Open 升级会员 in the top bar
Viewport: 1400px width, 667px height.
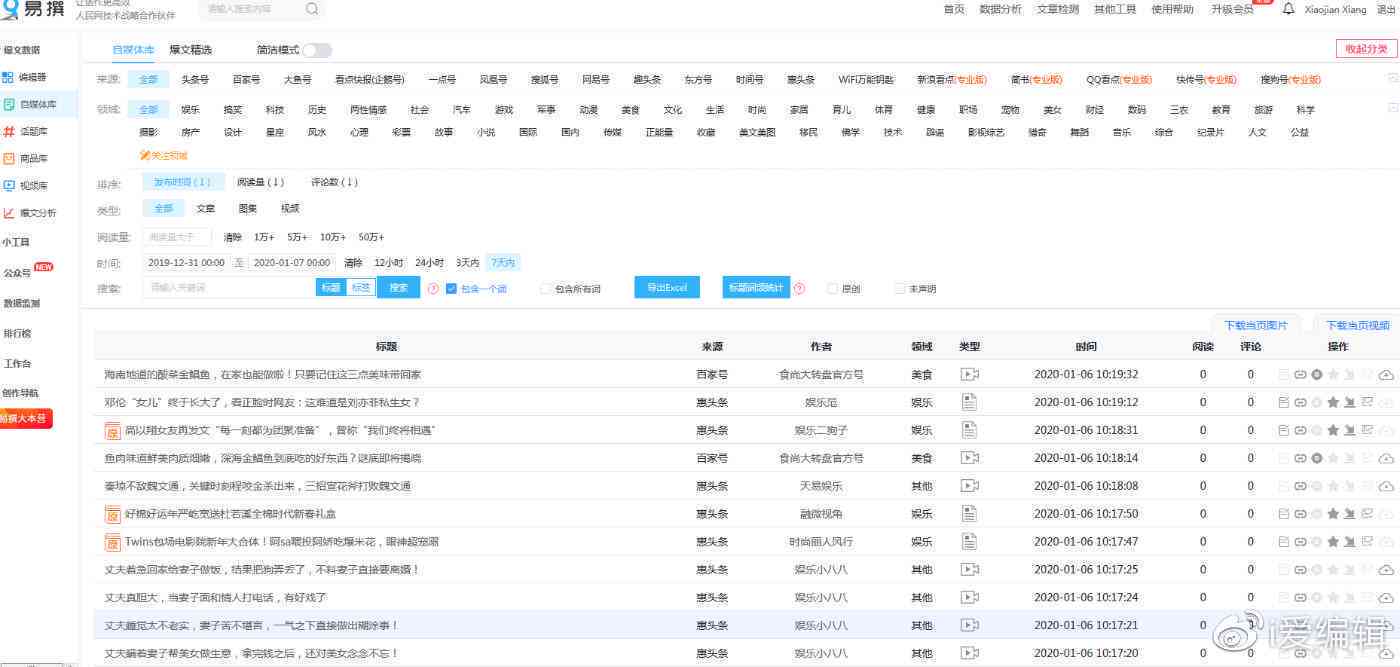(1232, 9)
